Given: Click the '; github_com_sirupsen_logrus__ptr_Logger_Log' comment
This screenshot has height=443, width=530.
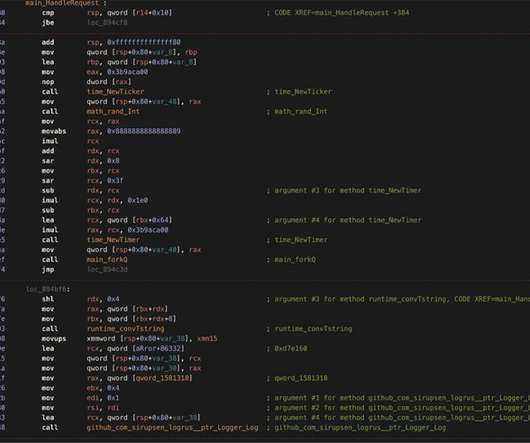Looking at the screenshot, I should 356,427.
